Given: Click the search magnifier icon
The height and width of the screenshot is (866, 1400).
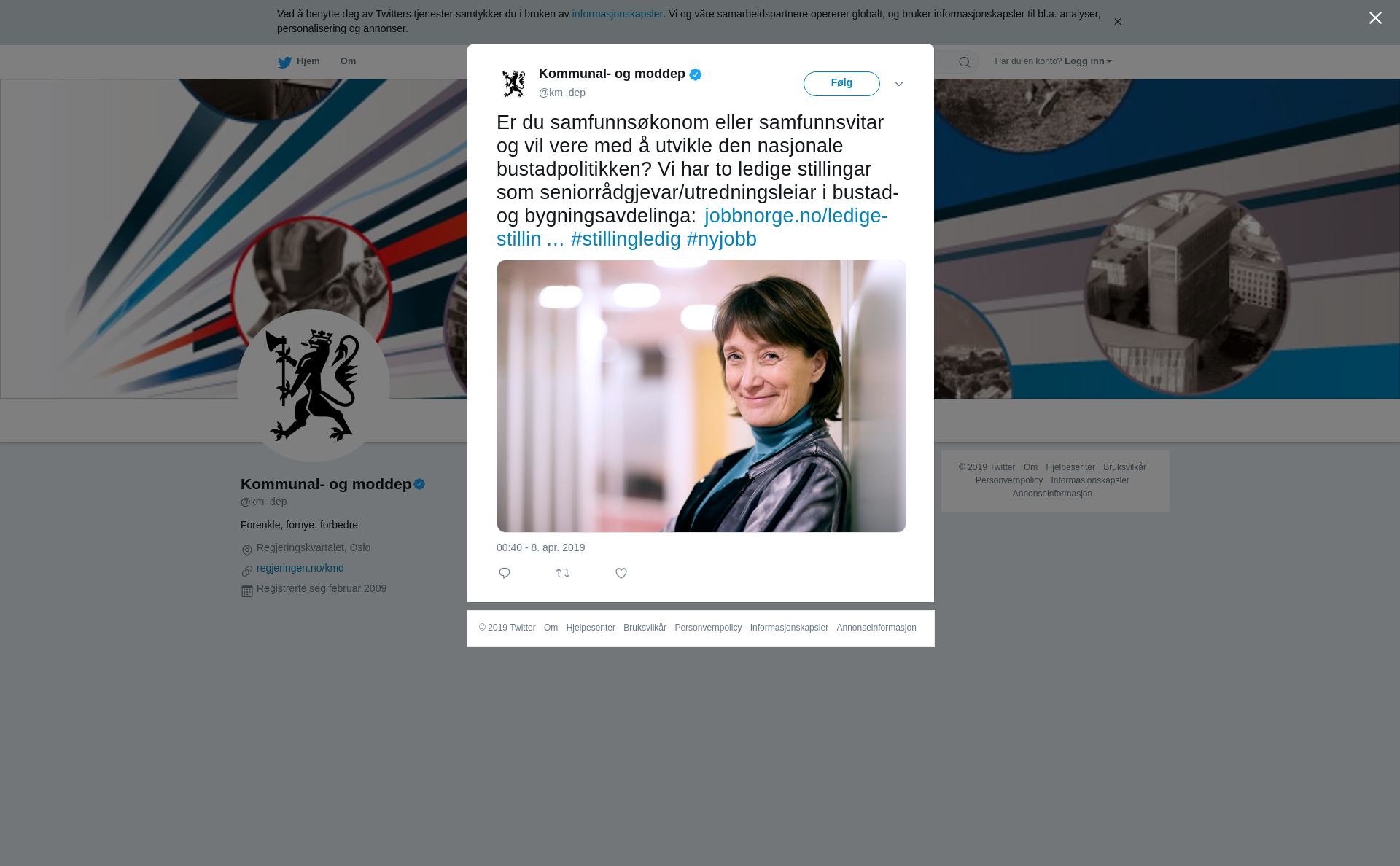Looking at the screenshot, I should 965,62.
